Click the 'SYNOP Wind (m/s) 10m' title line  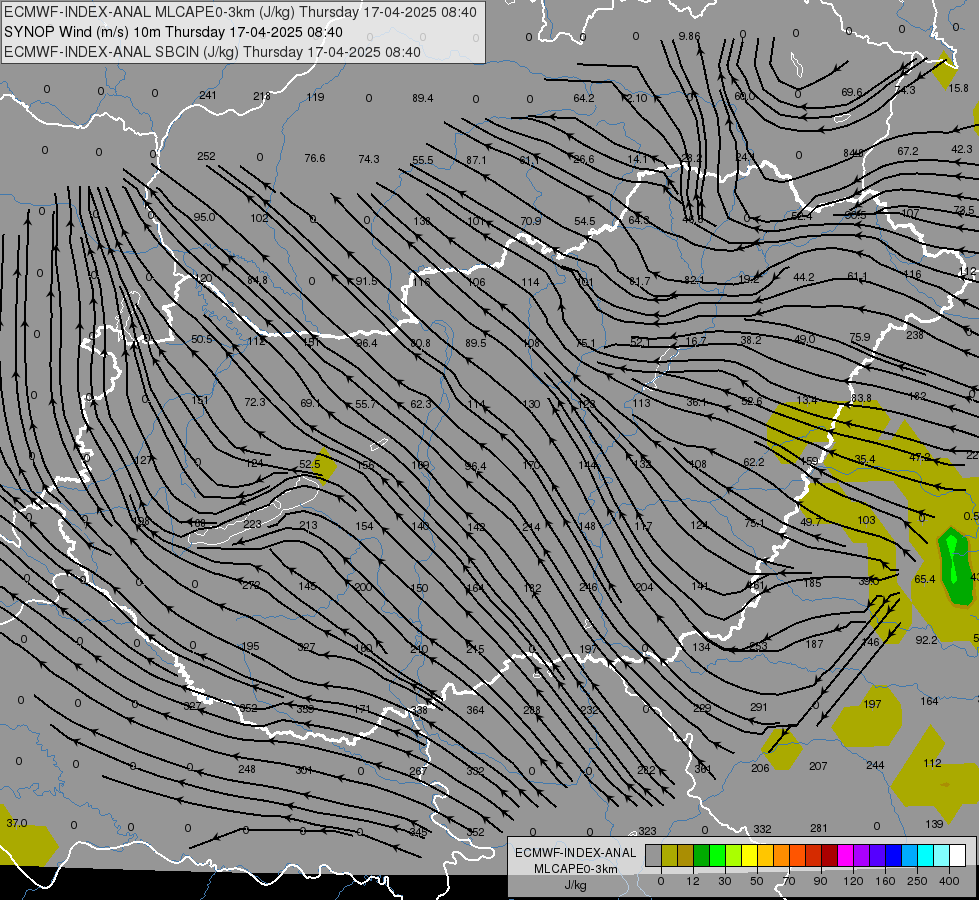pyautogui.click(x=173, y=32)
